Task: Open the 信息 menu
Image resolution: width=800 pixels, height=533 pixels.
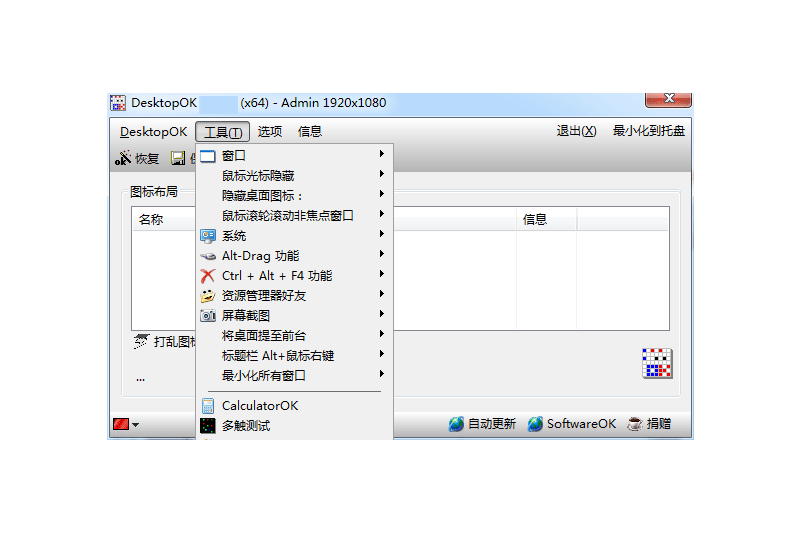Action: point(310,132)
